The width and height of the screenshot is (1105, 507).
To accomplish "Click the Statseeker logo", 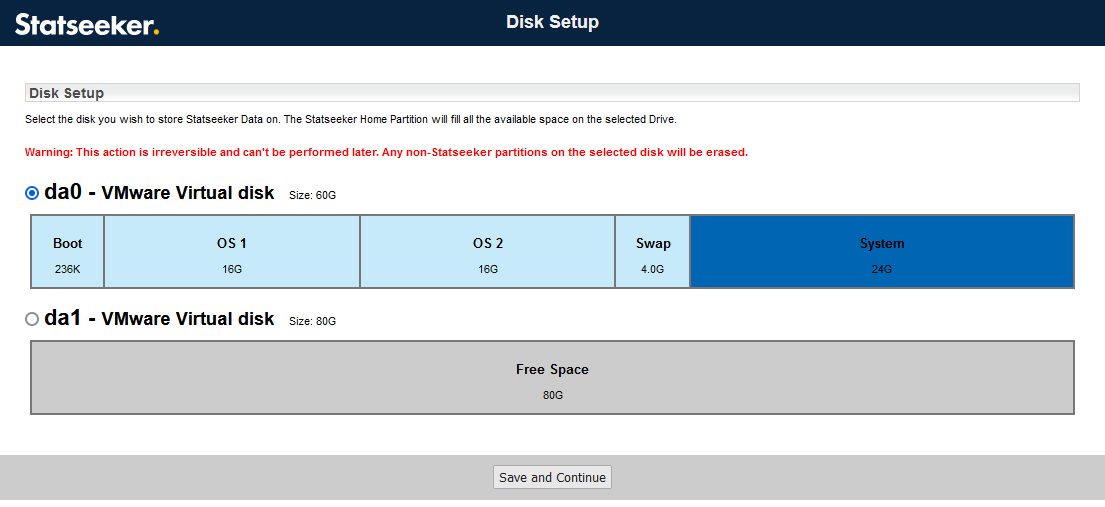I will (87, 24).
